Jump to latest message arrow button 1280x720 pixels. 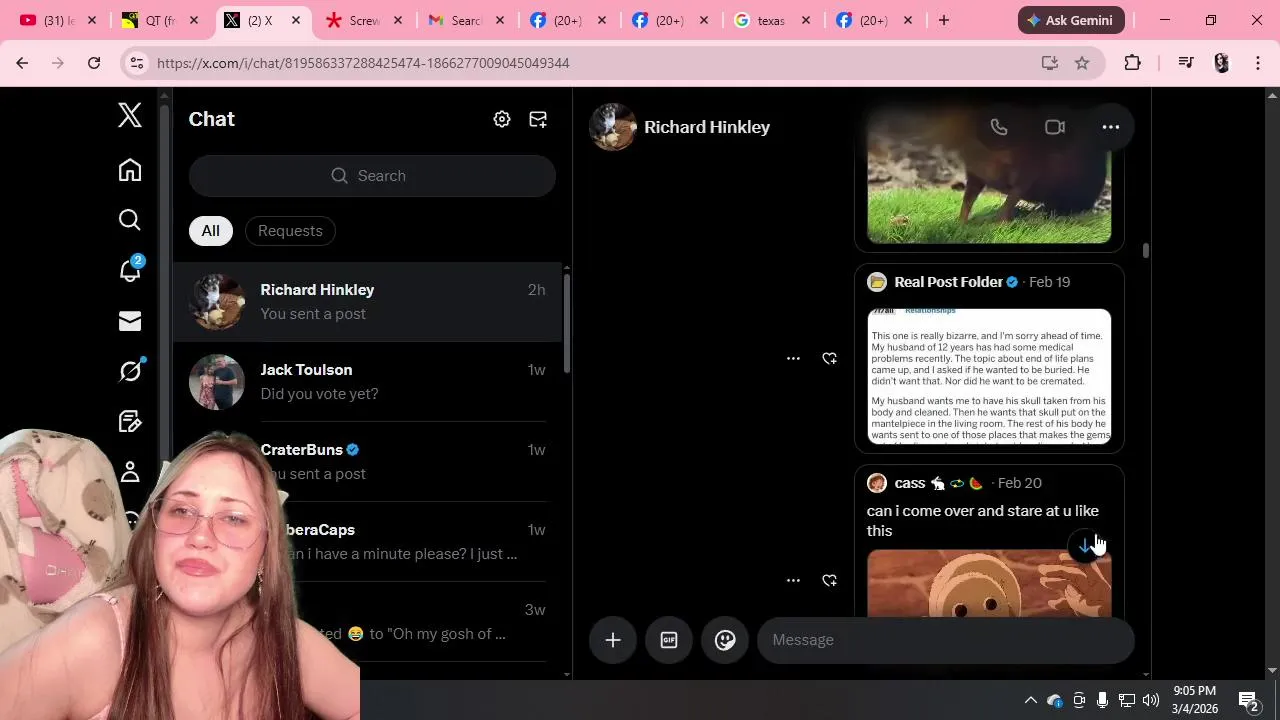click(x=1086, y=545)
